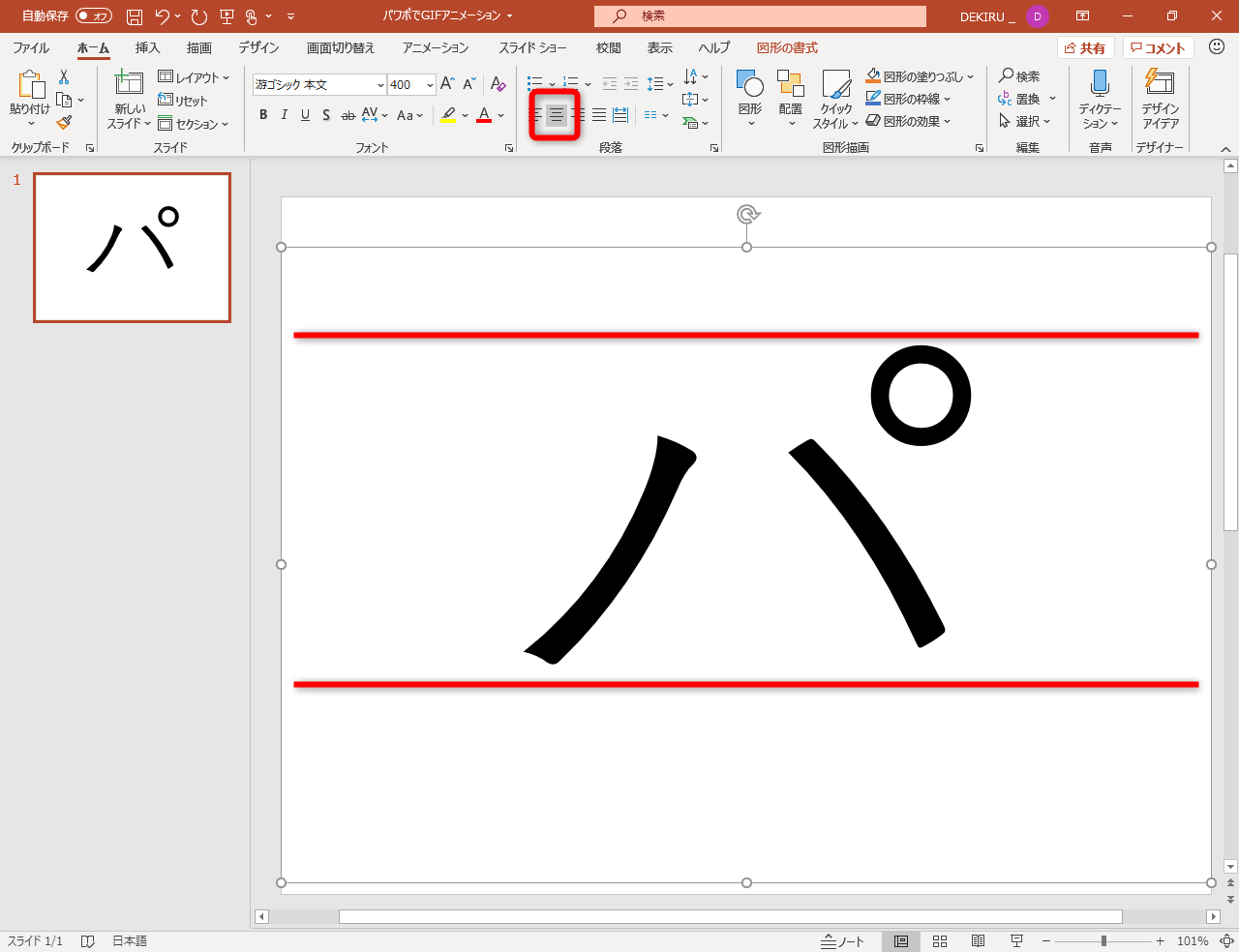This screenshot has height=952, width=1239.
Task: Click the Format Painter brush icon
Action: click(x=64, y=123)
